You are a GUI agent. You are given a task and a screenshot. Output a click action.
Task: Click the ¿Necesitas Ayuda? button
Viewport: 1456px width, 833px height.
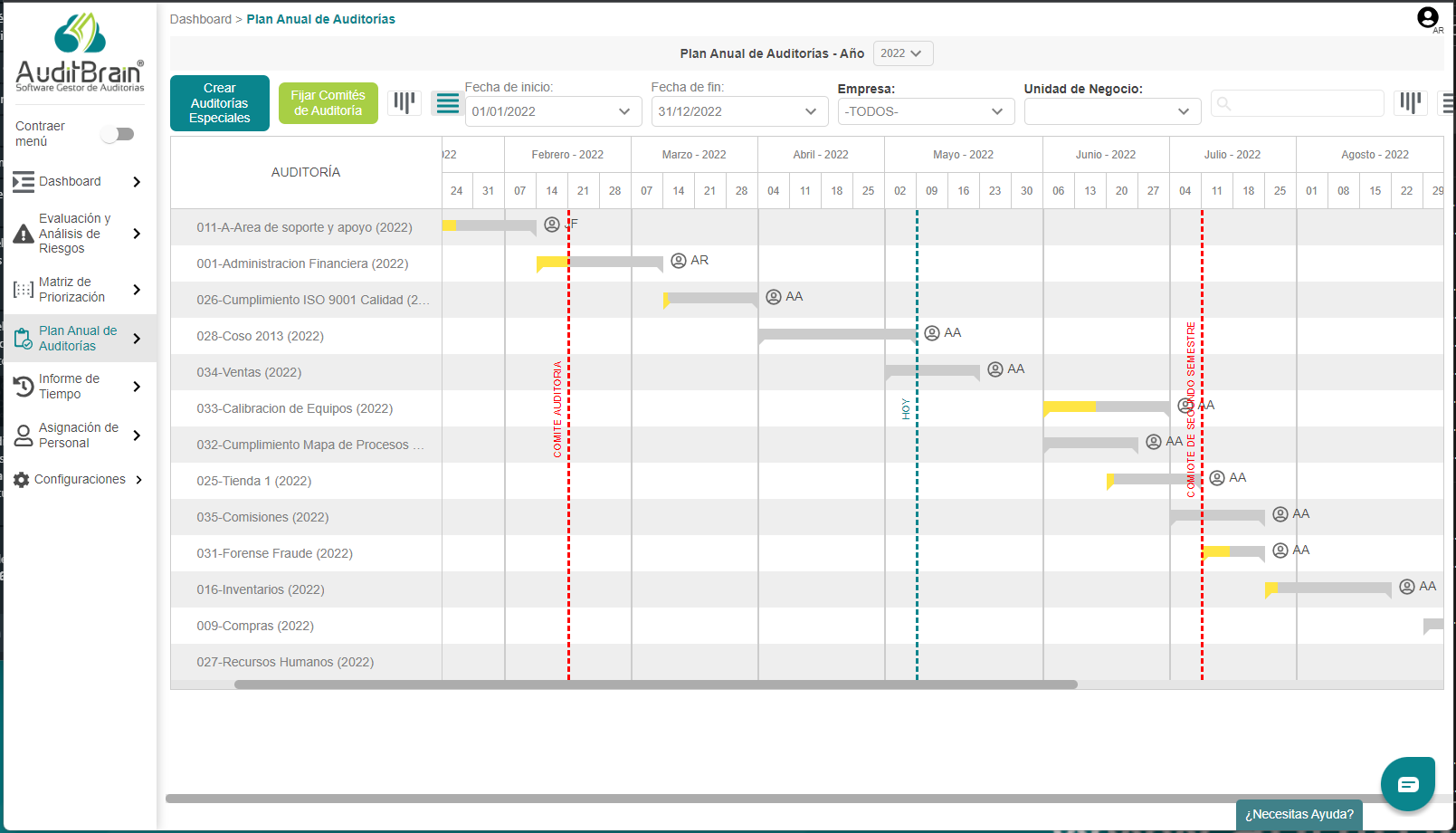1299,815
